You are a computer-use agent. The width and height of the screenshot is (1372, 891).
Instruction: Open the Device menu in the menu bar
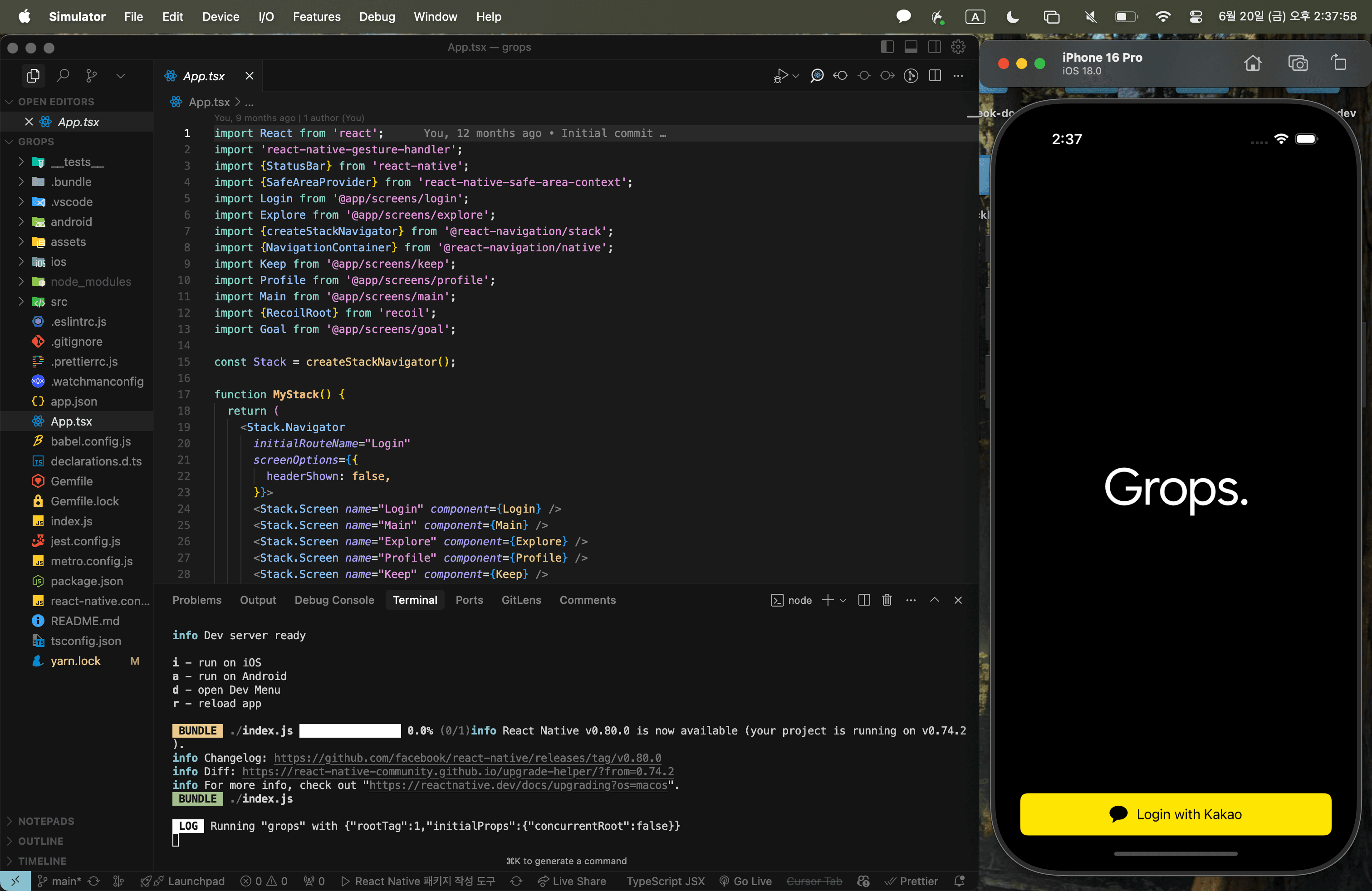[221, 17]
